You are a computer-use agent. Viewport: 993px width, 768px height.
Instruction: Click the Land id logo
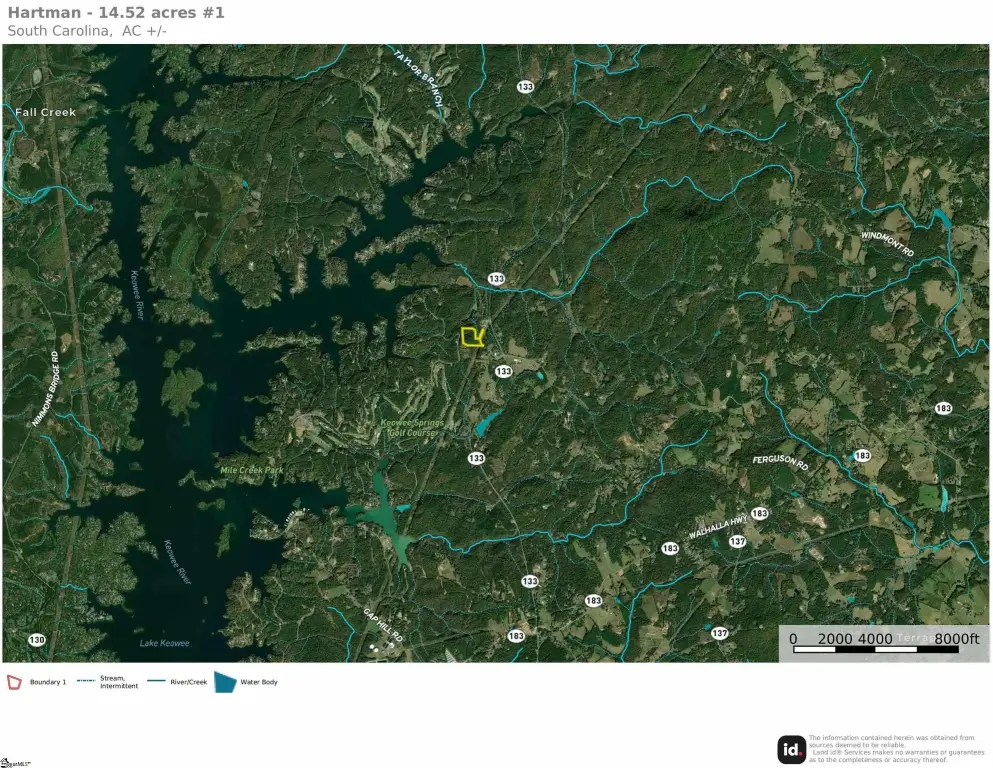(792, 749)
